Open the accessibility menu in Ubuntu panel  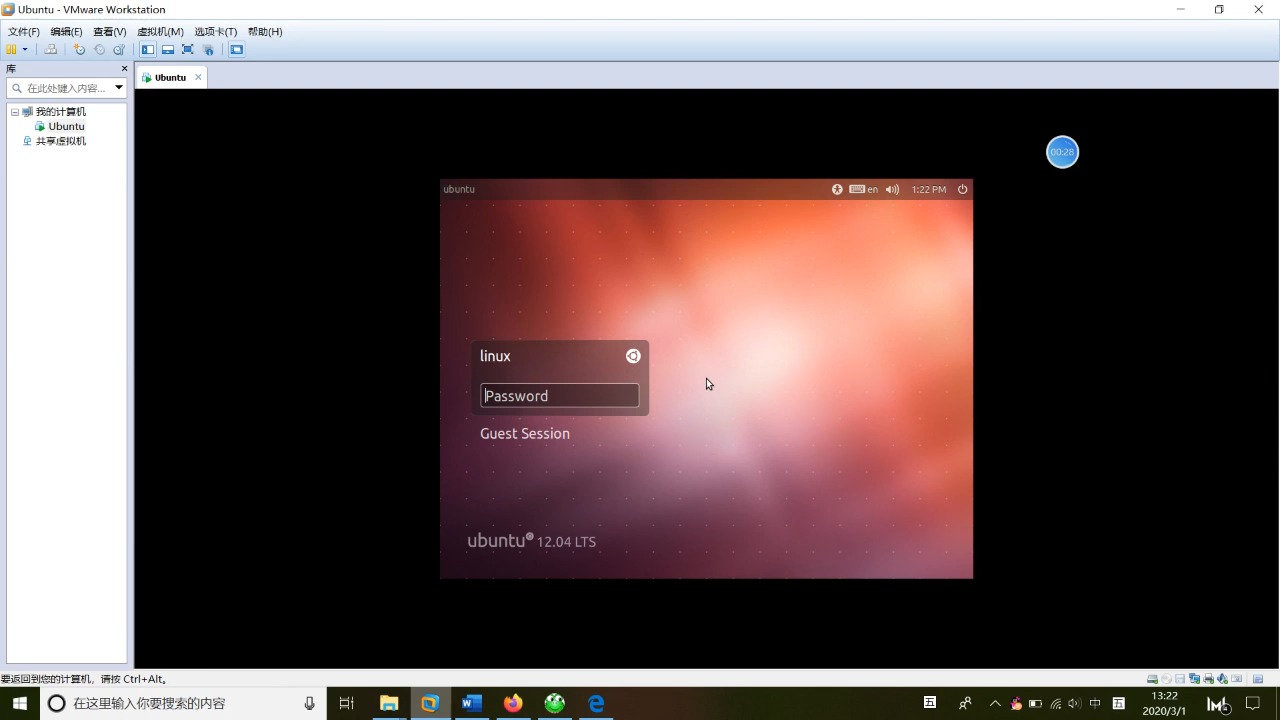837,189
